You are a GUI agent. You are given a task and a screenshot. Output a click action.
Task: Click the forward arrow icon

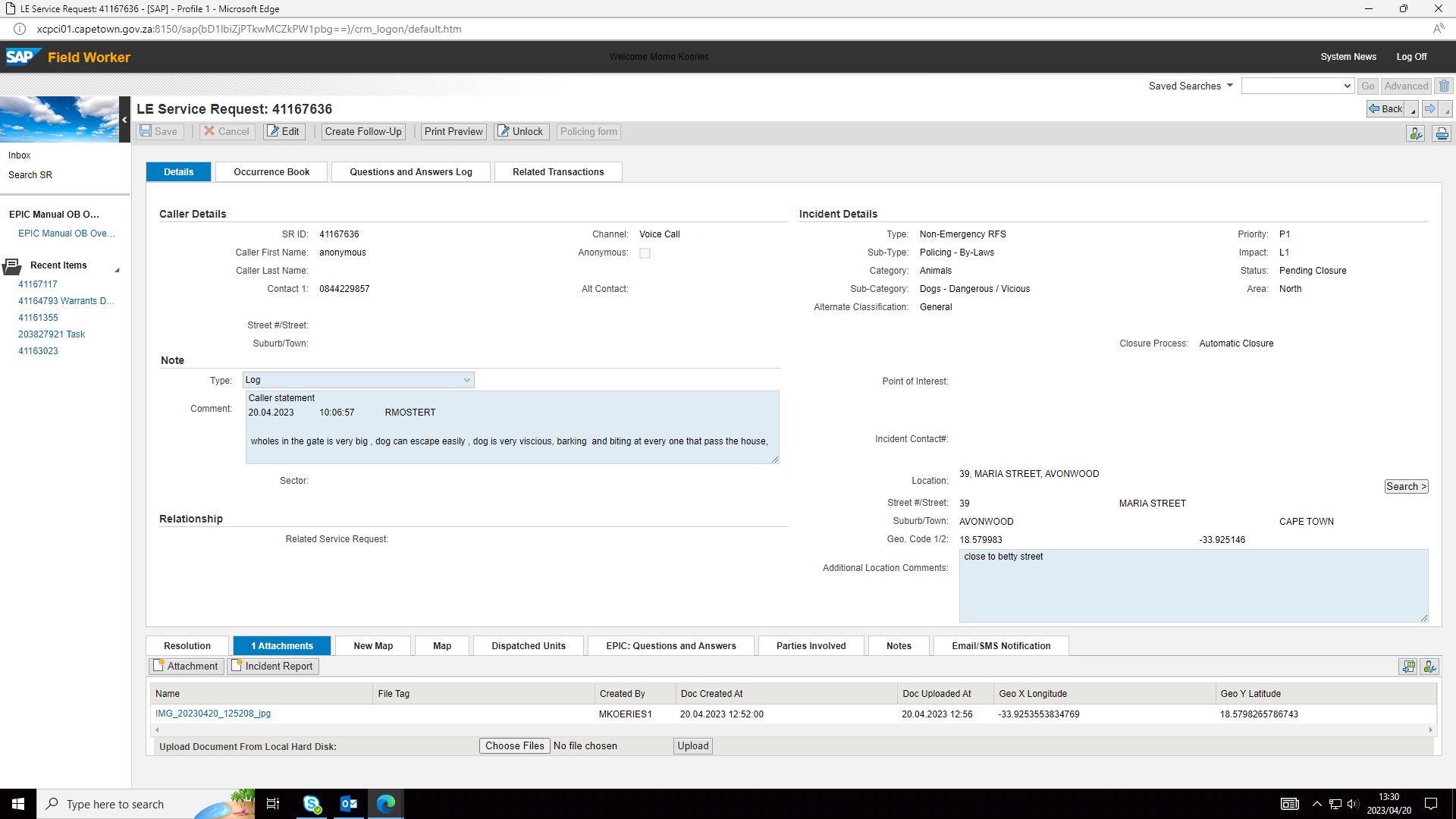pyautogui.click(x=1430, y=108)
